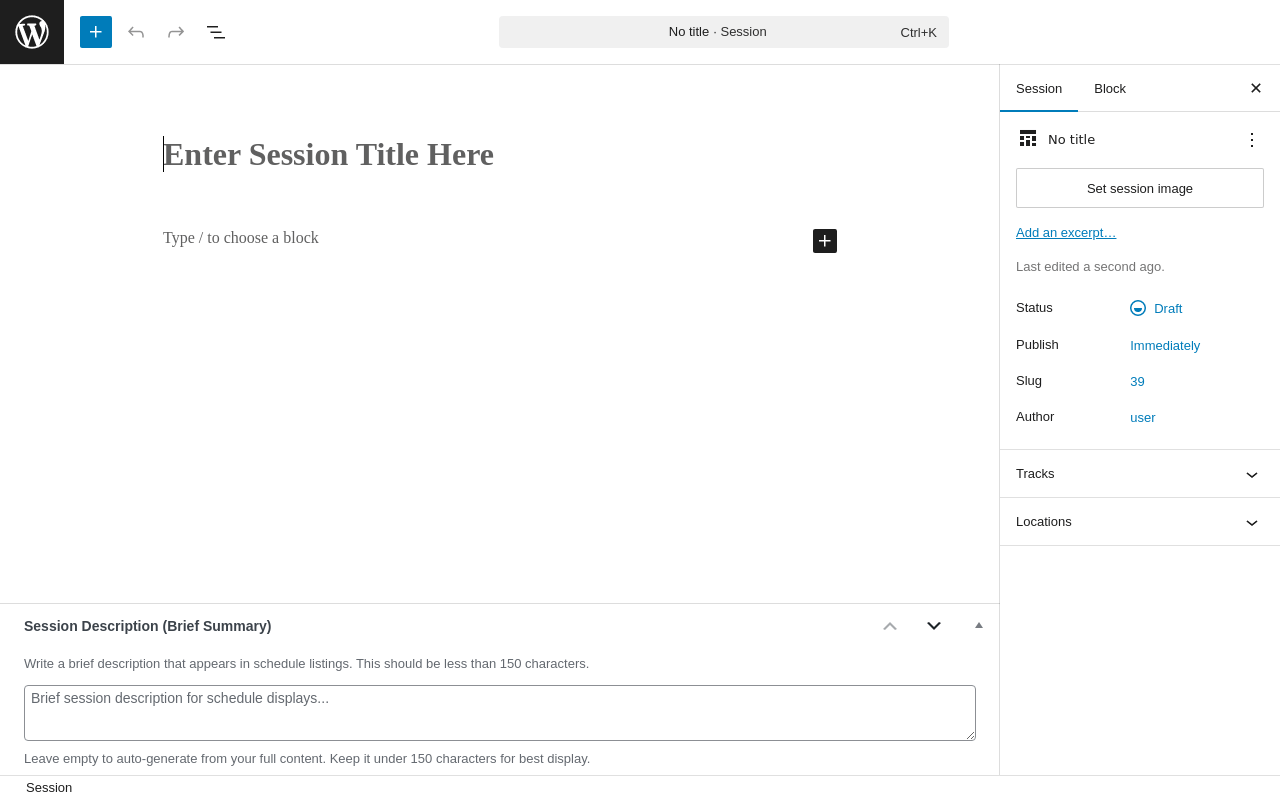Move Session Description box down with chevron
The width and height of the screenshot is (1280, 800).
pos(934,626)
